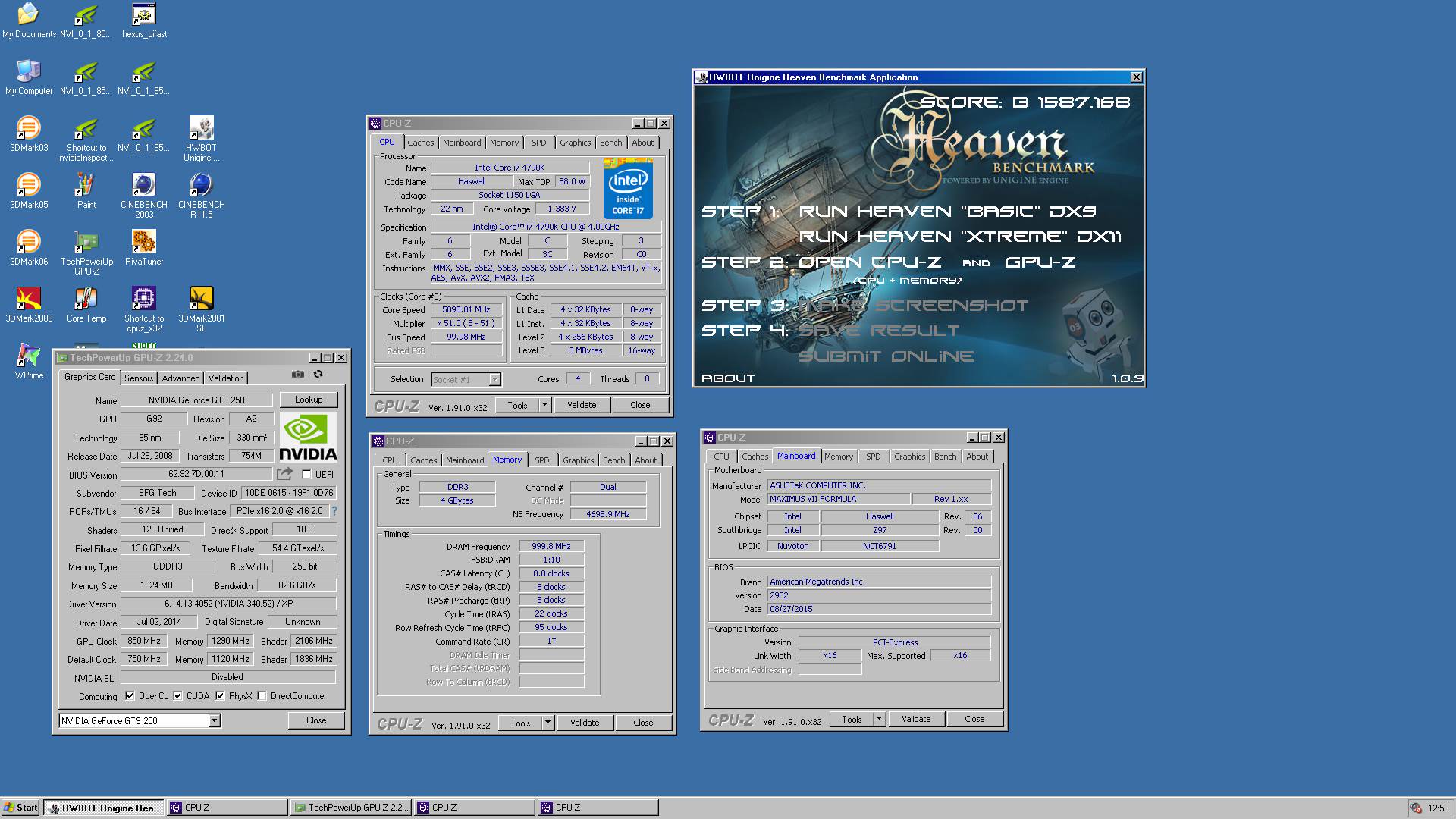Viewport: 1456px width, 819px height.
Task: Expand Tools dropdown arrow in CPU-Z Memory window
Action: pos(548,723)
